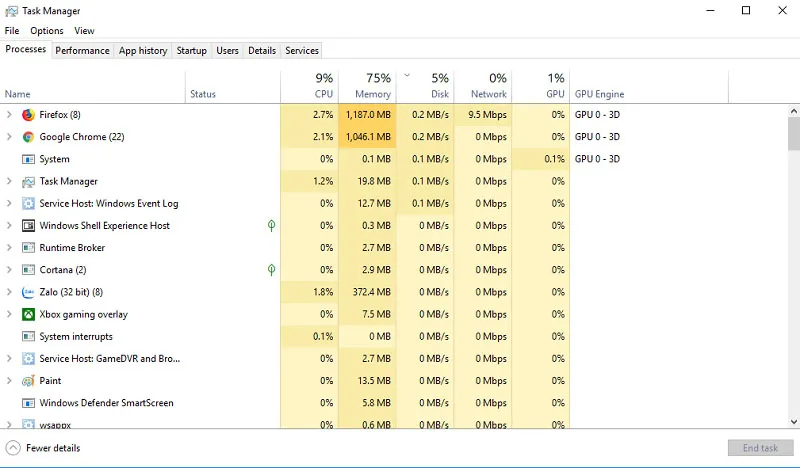Screen dimensions: 800x468
Task: Click the Cortana process icon
Action: pyautogui.click(x=28, y=270)
